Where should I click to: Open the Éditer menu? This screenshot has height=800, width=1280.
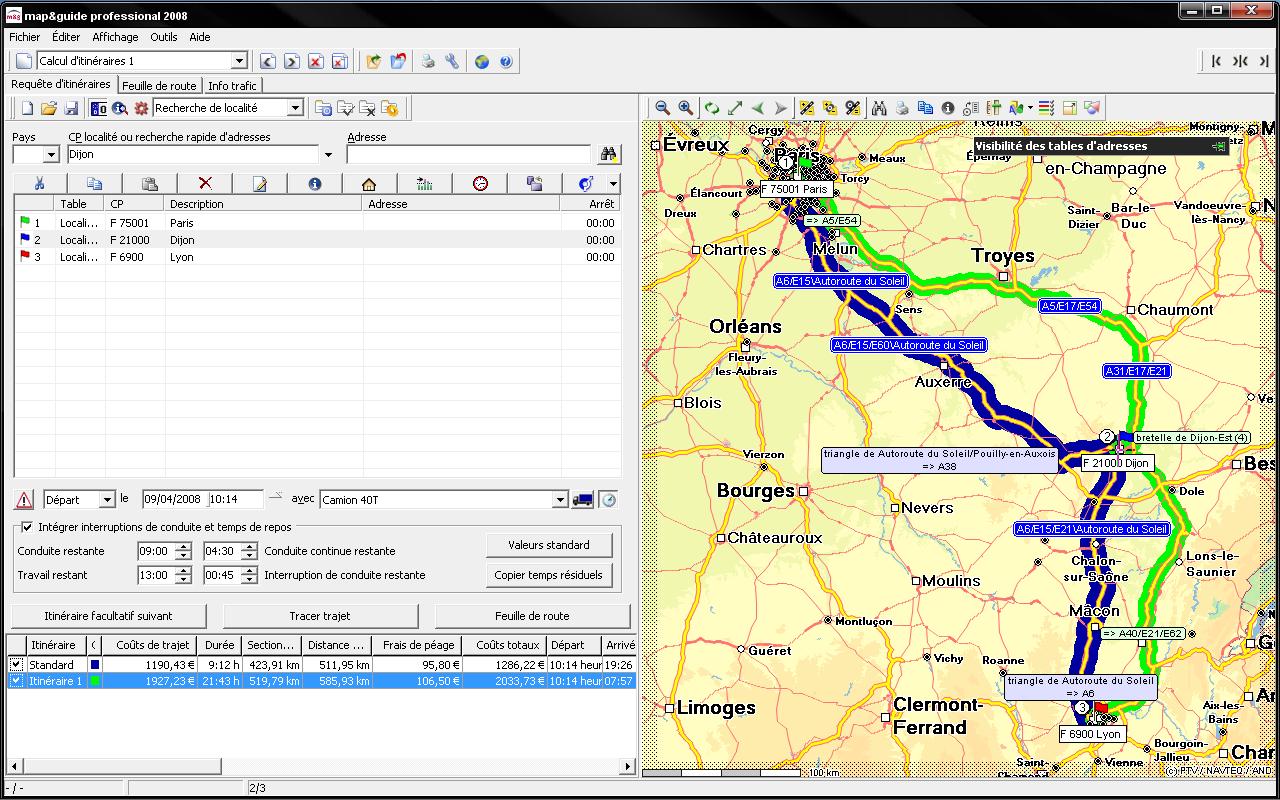coord(66,37)
